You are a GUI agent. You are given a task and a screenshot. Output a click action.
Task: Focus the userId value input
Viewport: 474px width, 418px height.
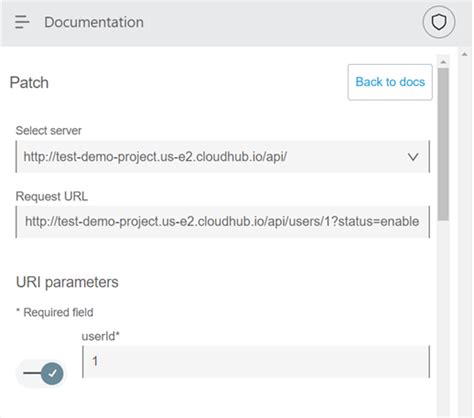(256, 362)
